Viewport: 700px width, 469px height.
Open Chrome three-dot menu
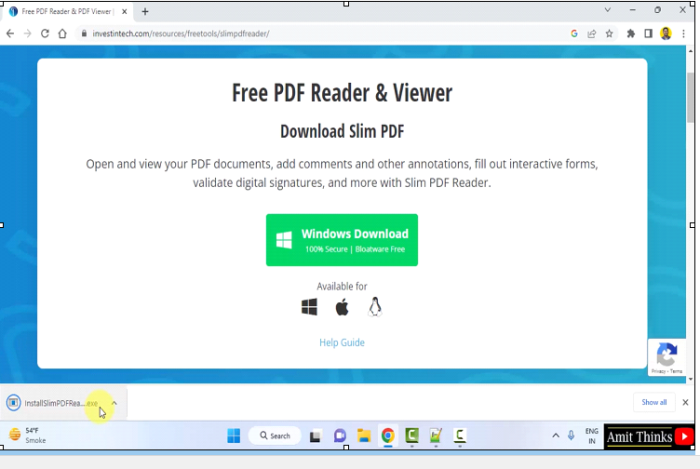point(683,33)
